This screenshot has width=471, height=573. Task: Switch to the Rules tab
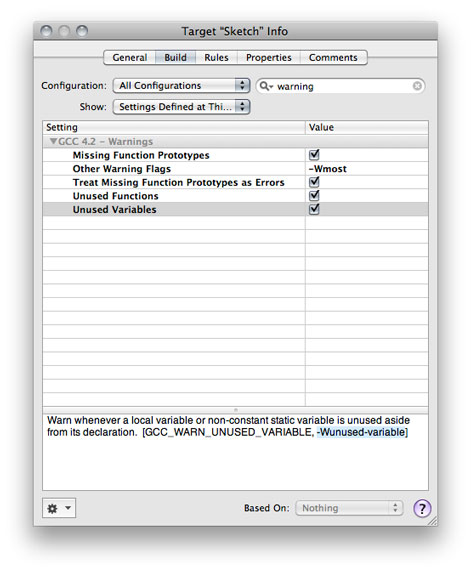pos(216,58)
